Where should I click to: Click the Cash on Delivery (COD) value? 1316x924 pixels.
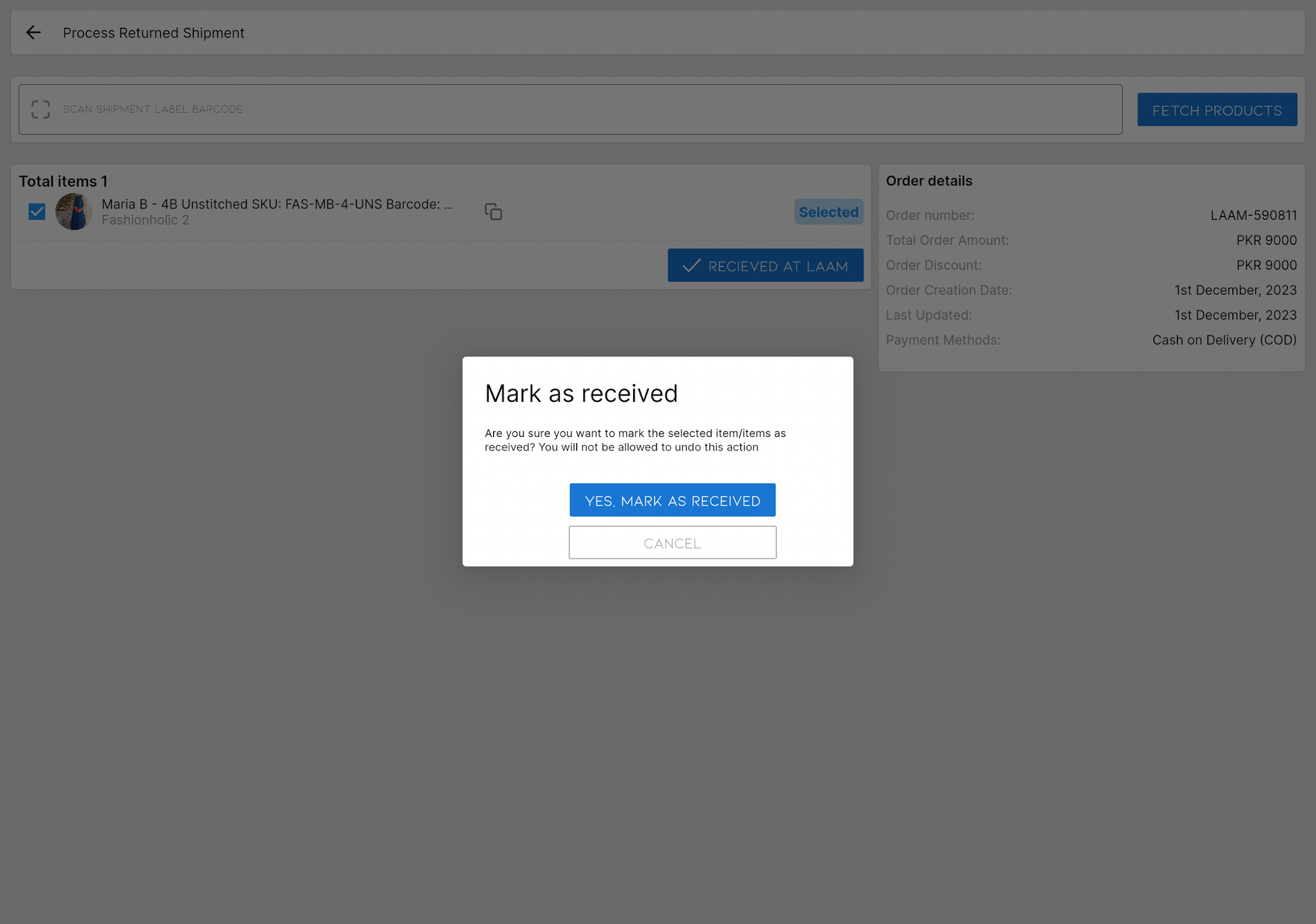(1224, 340)
